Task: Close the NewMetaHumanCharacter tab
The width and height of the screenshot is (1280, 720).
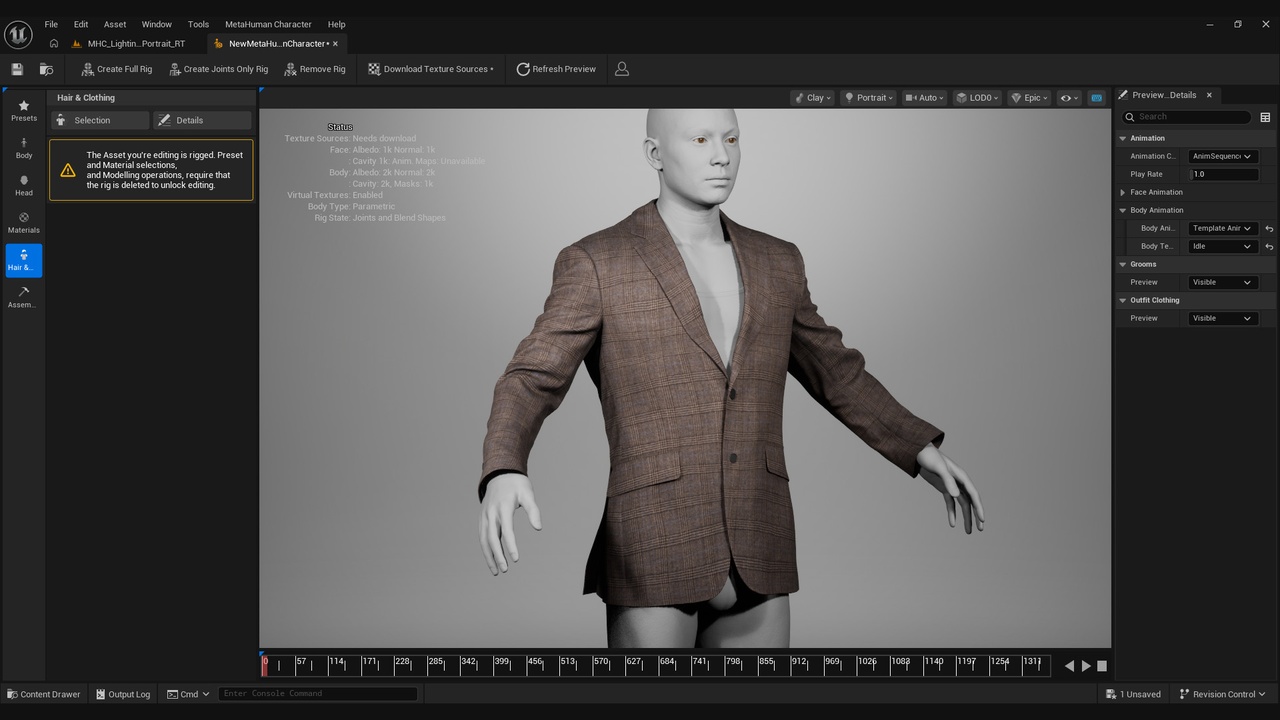Action: pos(335,44)
